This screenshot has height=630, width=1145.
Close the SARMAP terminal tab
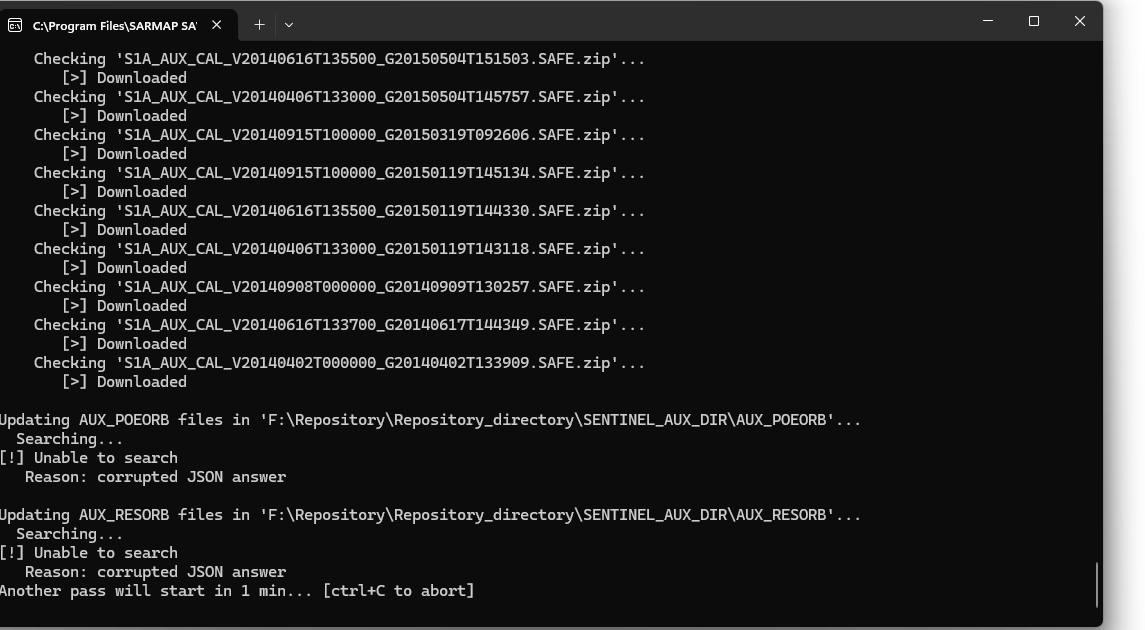[x=216, y=25]
